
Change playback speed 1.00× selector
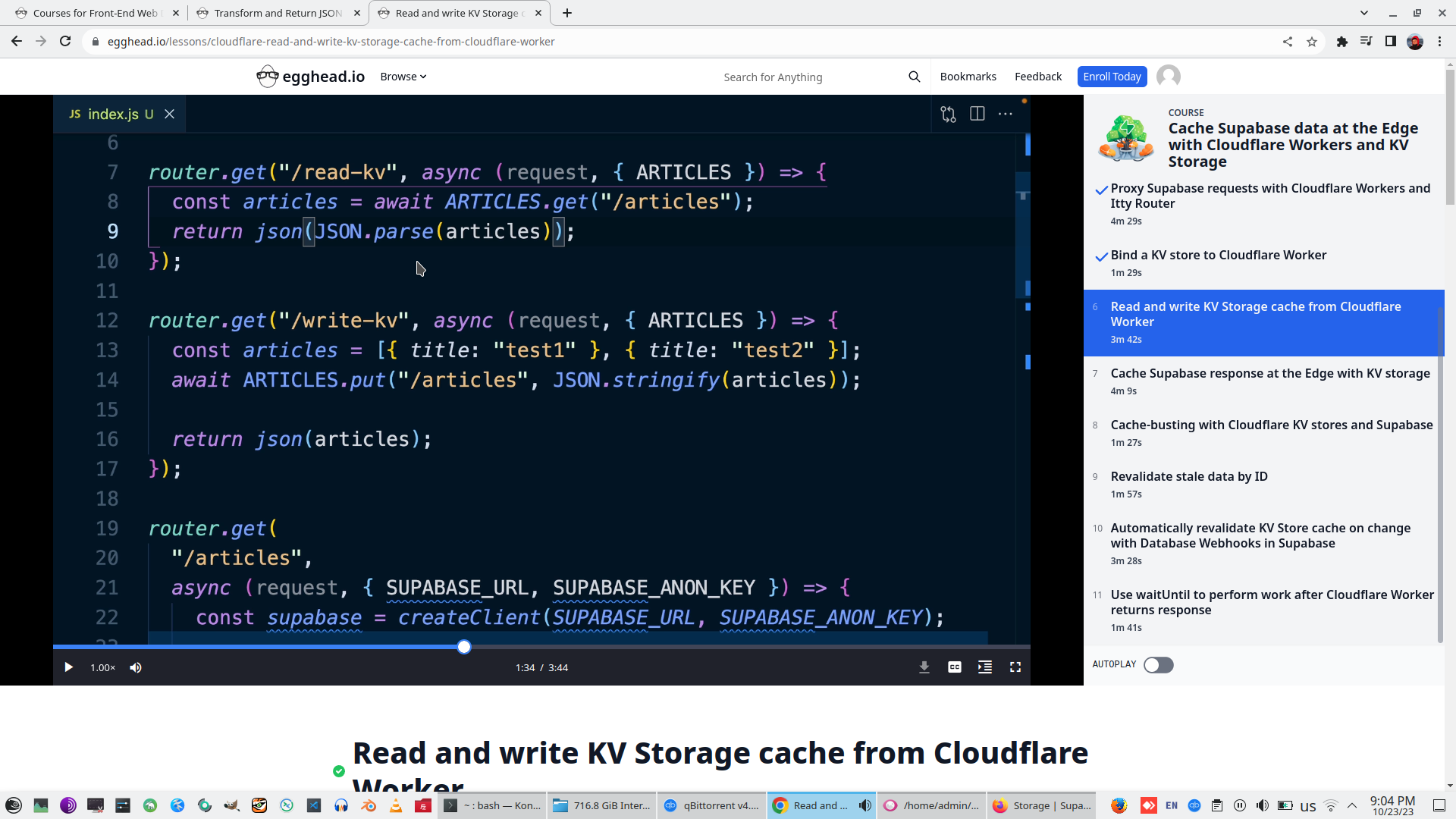(x=102, y=667)
